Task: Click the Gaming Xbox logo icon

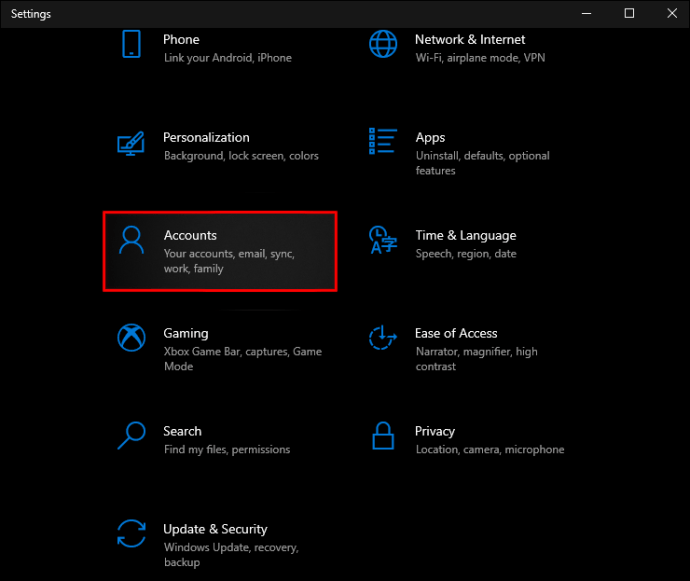Action: pyautogui.click(x=131, y=338)
